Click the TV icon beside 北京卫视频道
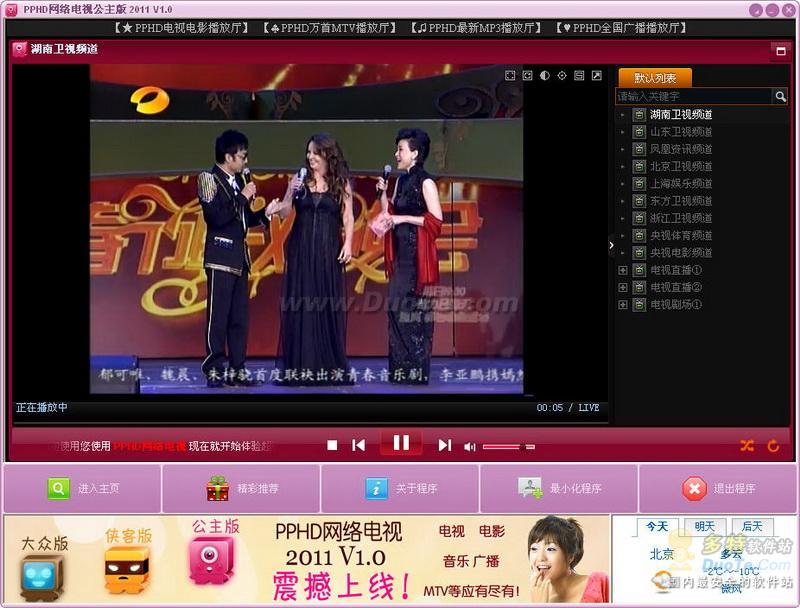The image size is (800, 608). pos(639,166)
